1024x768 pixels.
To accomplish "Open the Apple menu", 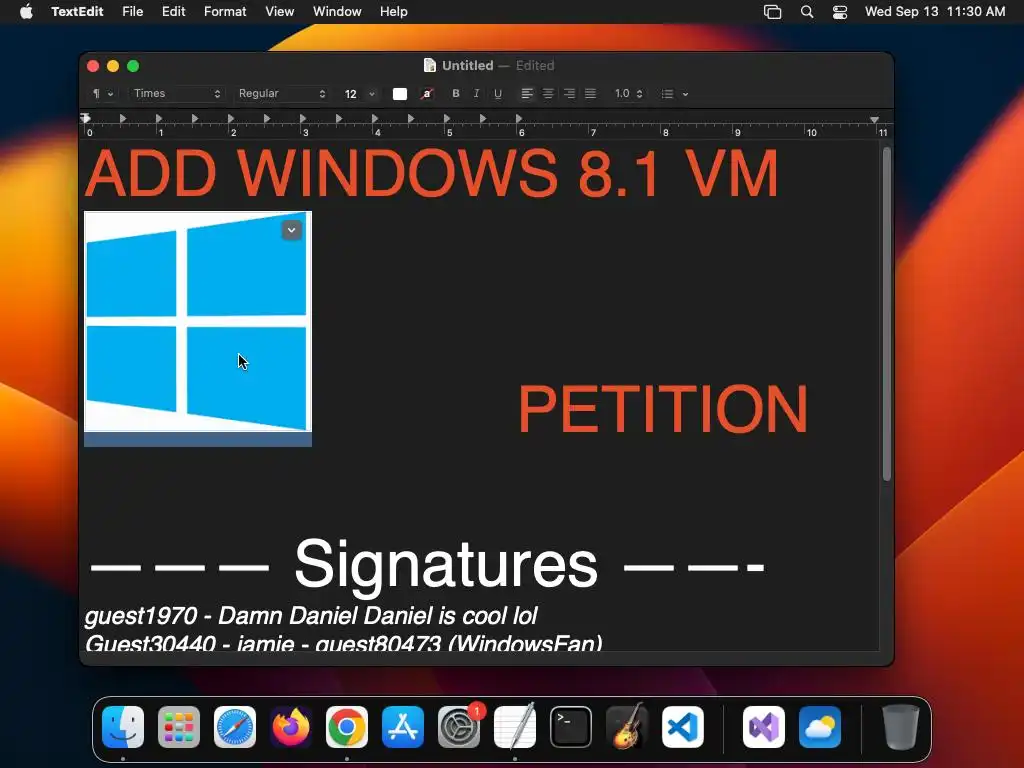I will [x=26, y=12].
